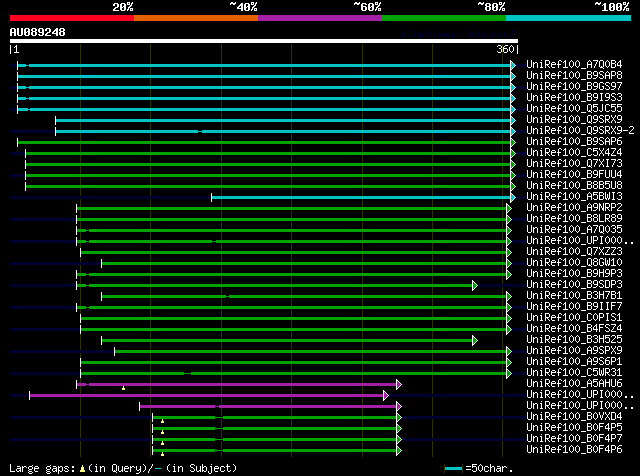Select the UniRef100_B8LR89 label
This screenshot has width=640, height=476.
tap(574, 218)
